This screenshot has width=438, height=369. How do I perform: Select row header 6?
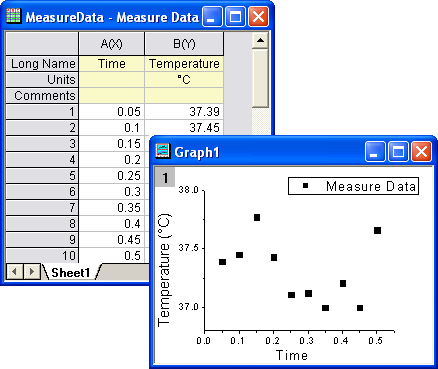42,192
